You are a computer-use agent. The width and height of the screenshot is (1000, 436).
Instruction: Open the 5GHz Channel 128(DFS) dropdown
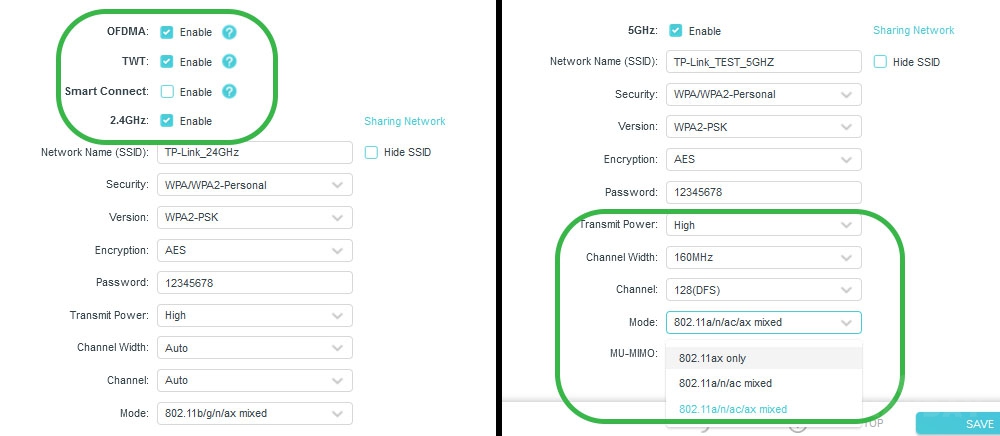(763, 289)
